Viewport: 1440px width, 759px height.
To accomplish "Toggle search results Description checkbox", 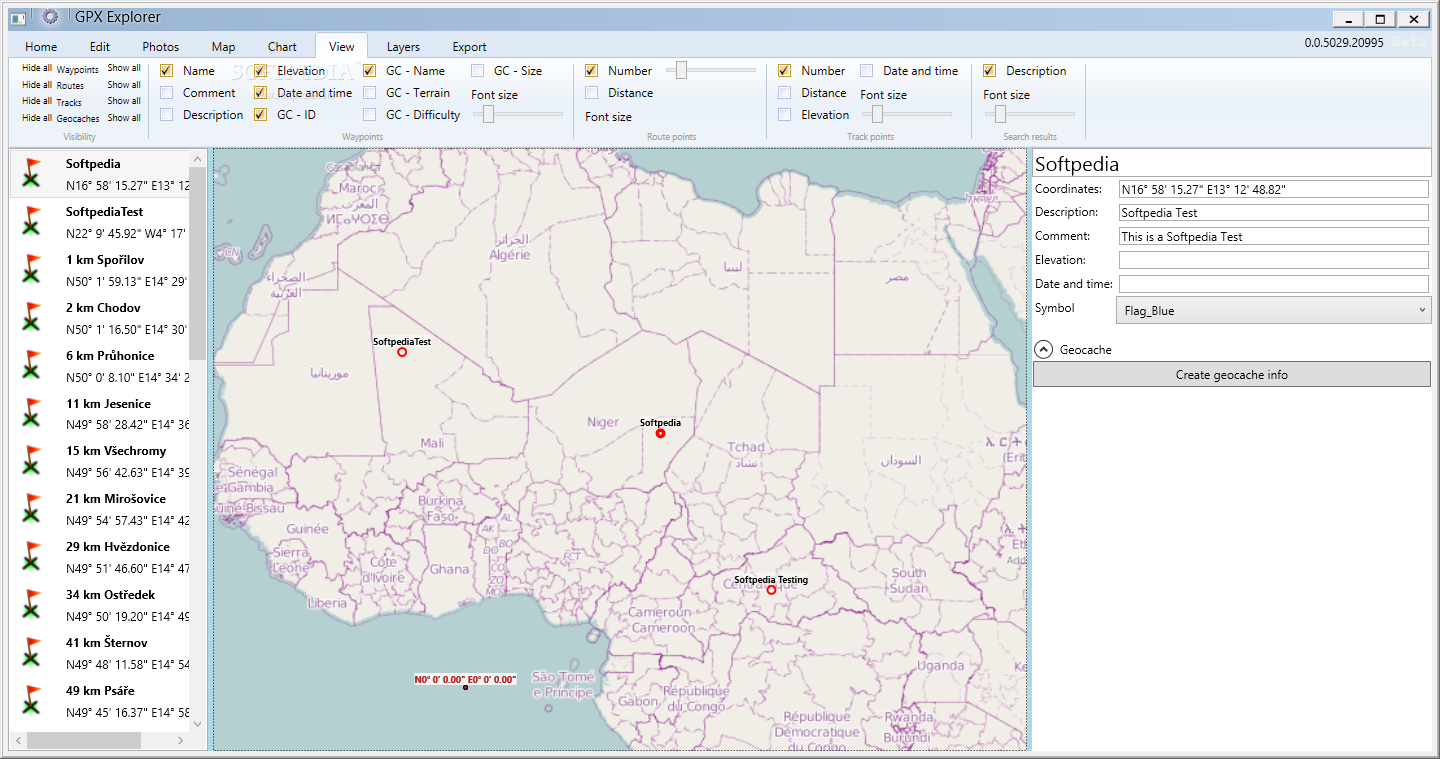I will pyautogui.click(x=990, y=71).
